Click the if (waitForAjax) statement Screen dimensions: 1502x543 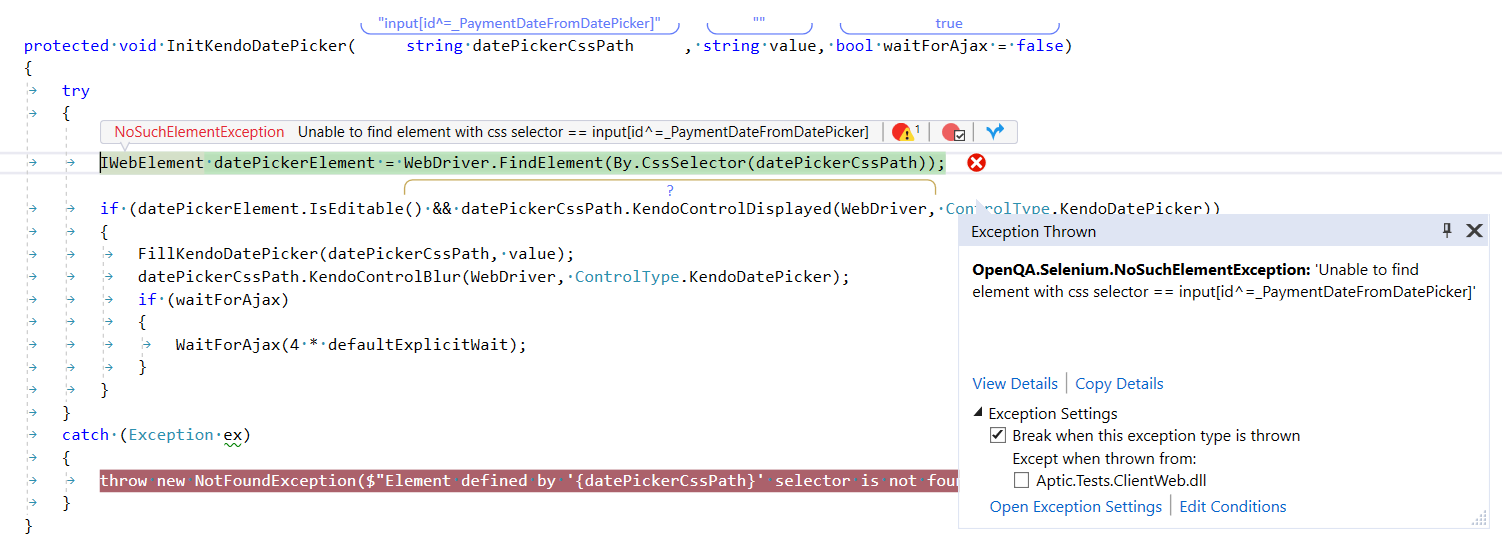pyautogui.click(x=214, y=300)
